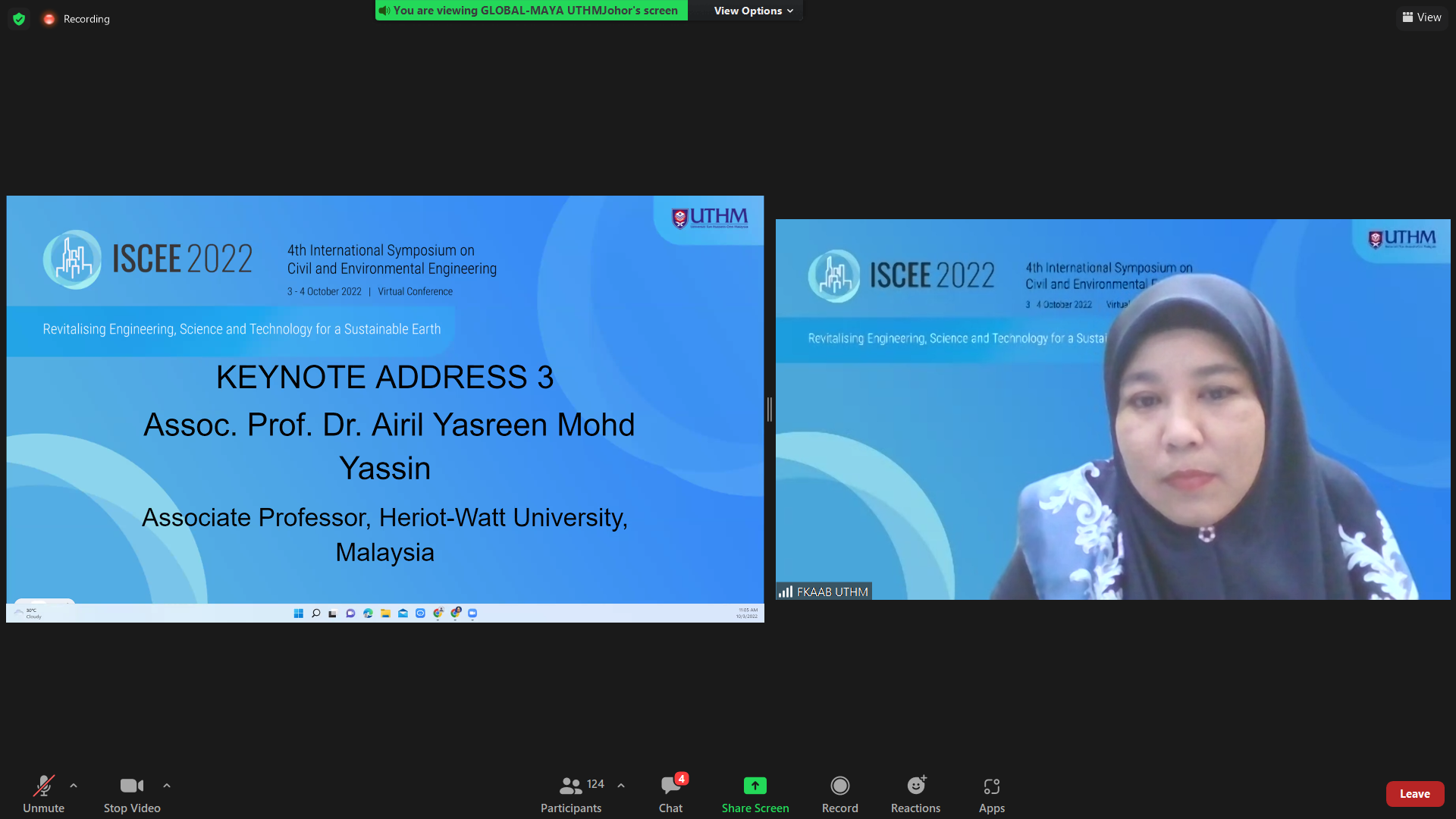Click Task View icon in shared taskbar

click(332, 613)
